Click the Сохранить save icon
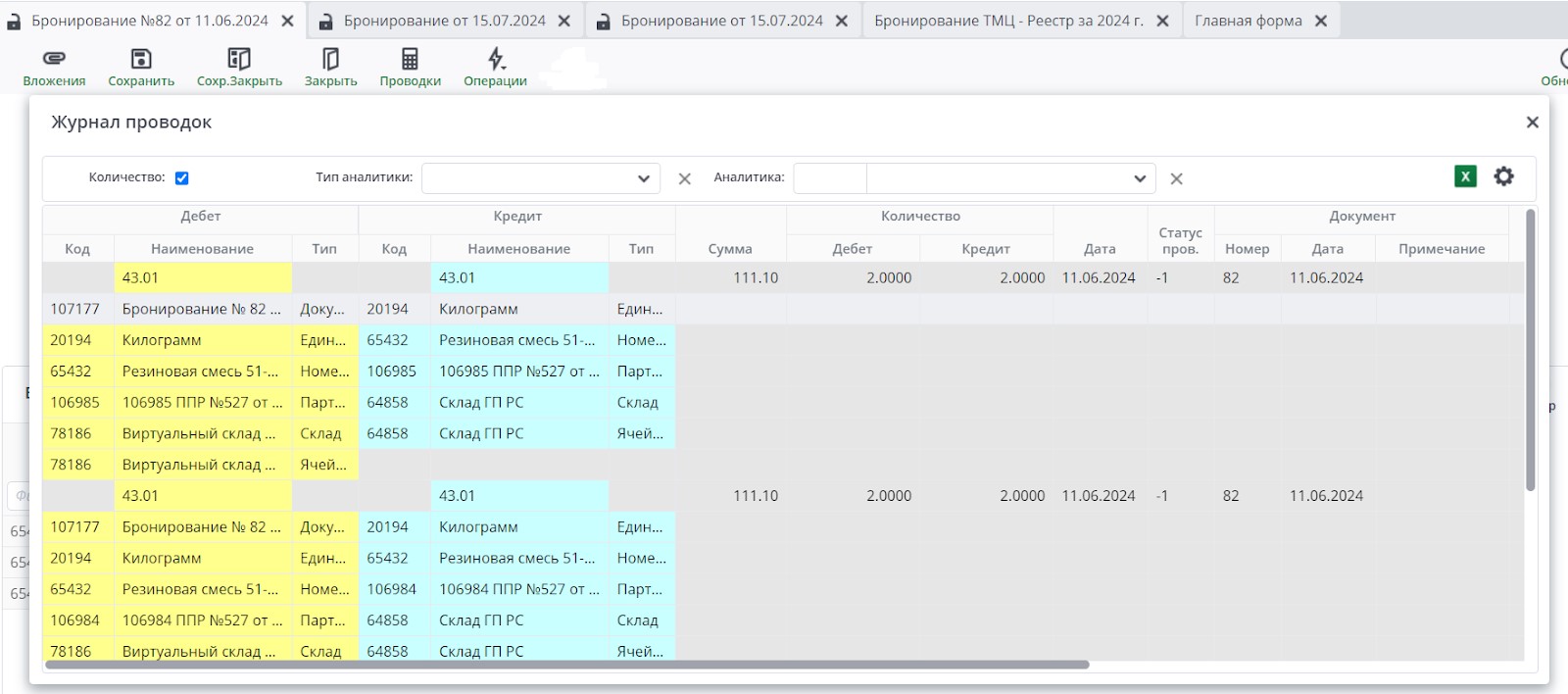Viewport: 1568px width, 694px height. [x=141, y=60]
